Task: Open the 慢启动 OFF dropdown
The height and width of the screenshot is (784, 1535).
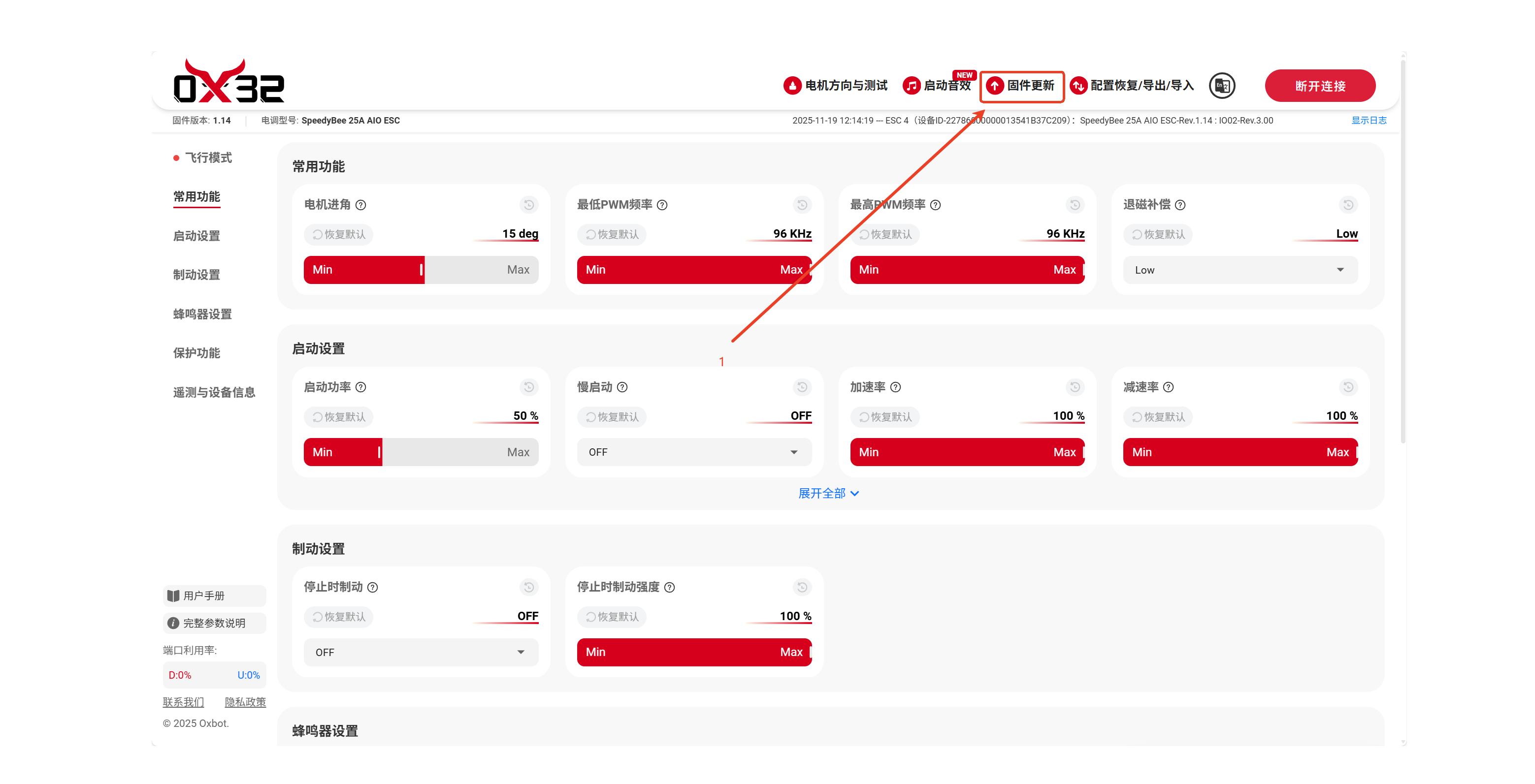Action: 693,452
